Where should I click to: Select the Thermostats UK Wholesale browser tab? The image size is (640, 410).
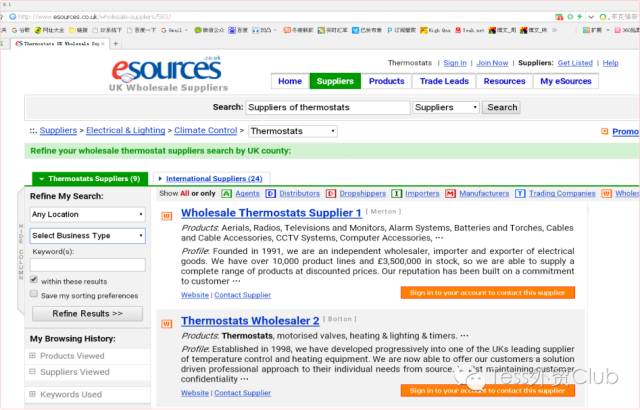coord(60,43)
